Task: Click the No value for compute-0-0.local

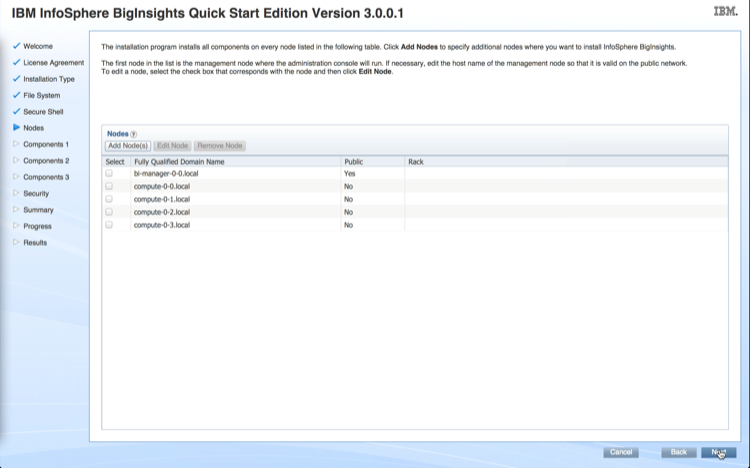Action: point(348,186)
